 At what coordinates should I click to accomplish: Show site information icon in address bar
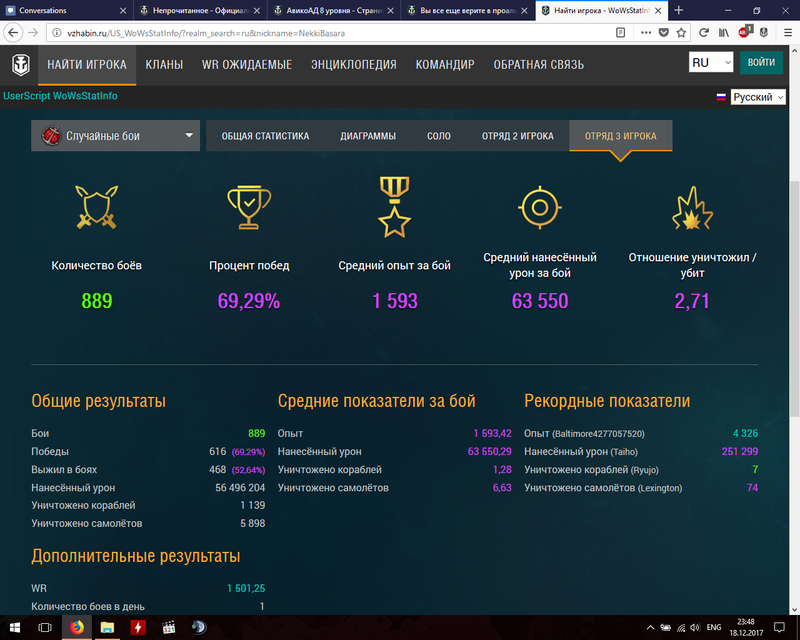[57, 33]
